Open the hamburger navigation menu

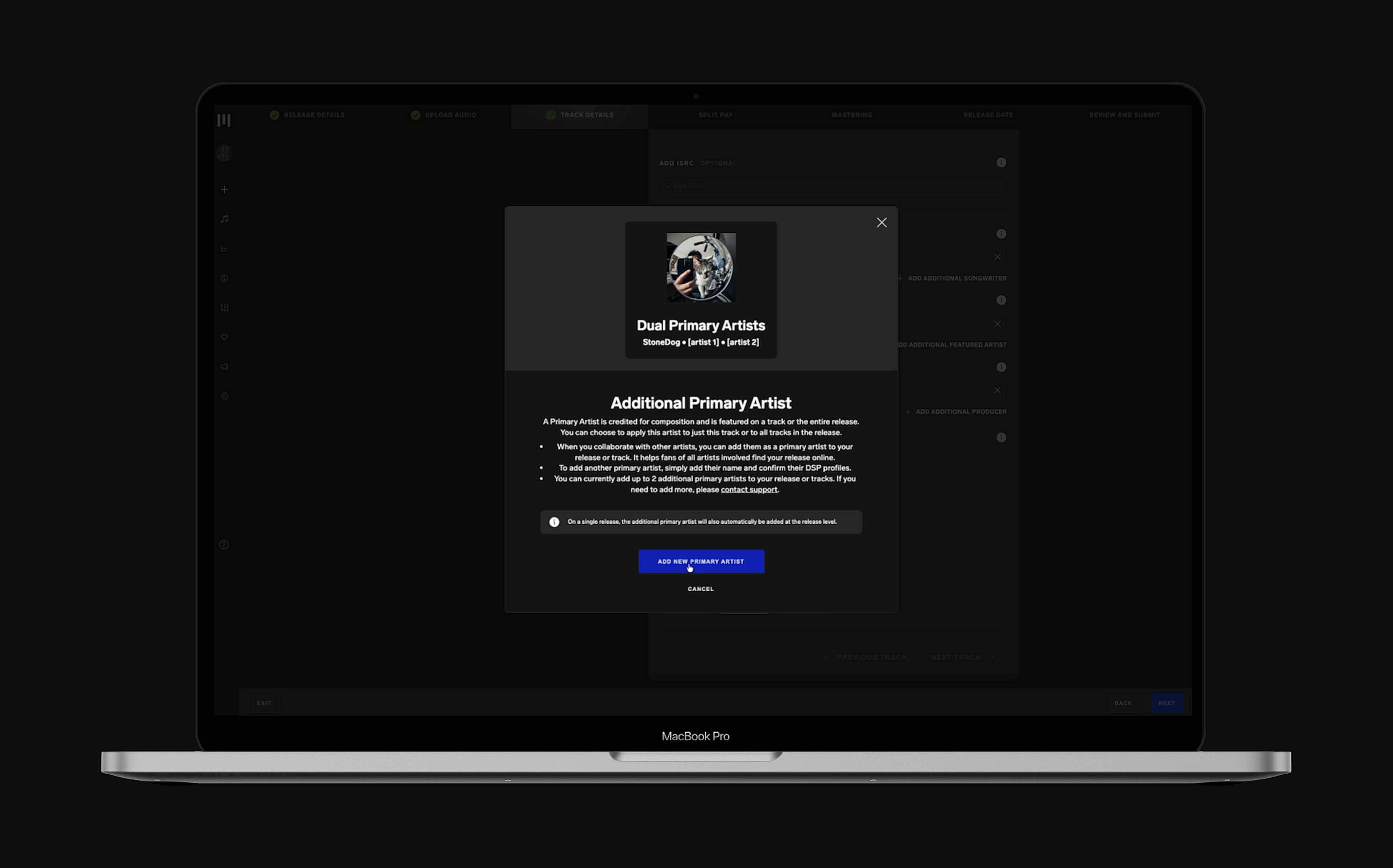(223, 119)
